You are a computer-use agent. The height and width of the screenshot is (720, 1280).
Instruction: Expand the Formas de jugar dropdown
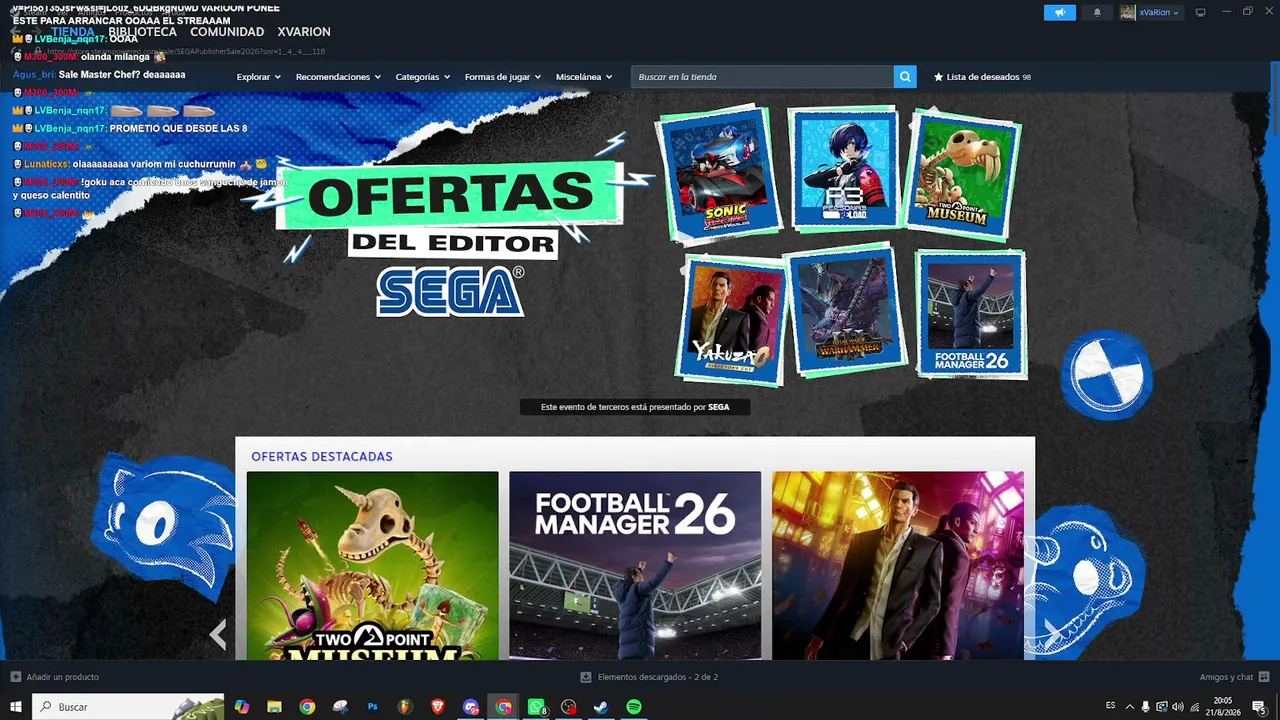(502, 77)
